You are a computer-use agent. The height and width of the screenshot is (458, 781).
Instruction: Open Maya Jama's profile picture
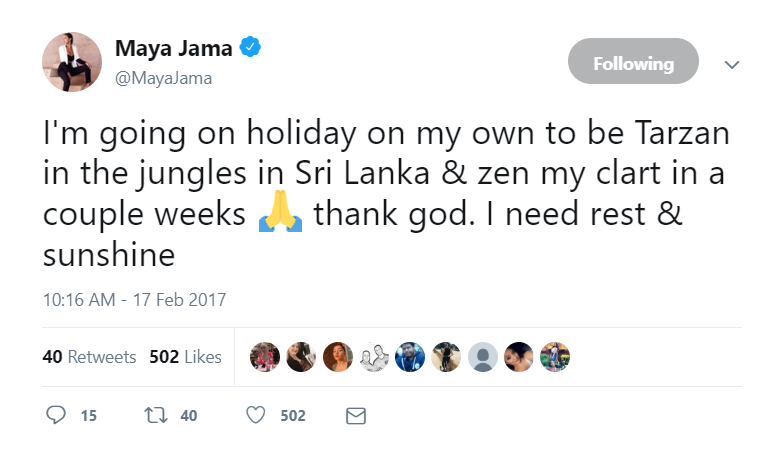(x=72, y=62)
